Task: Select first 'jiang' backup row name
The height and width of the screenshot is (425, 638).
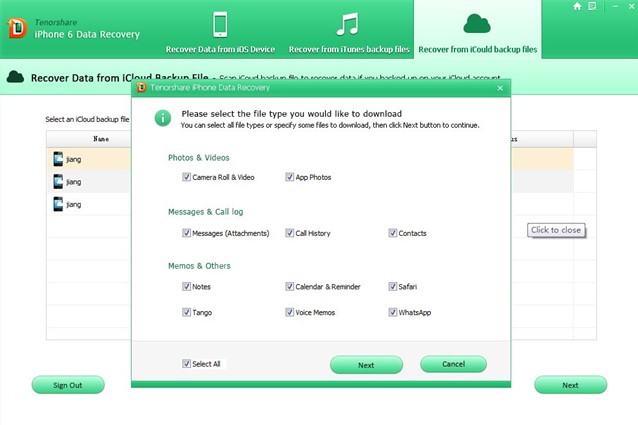Action: 74,159
